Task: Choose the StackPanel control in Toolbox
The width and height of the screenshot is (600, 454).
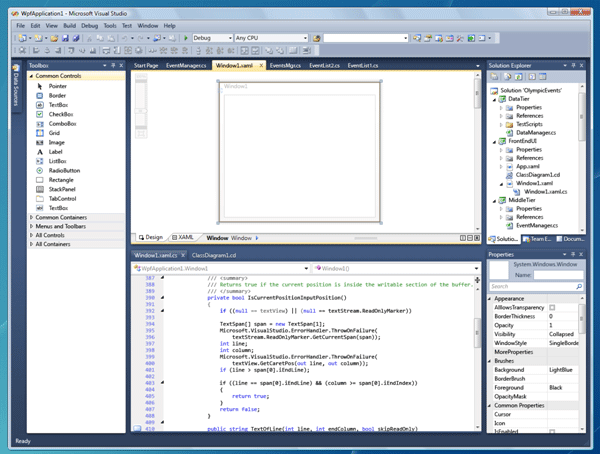Action: 62,188
